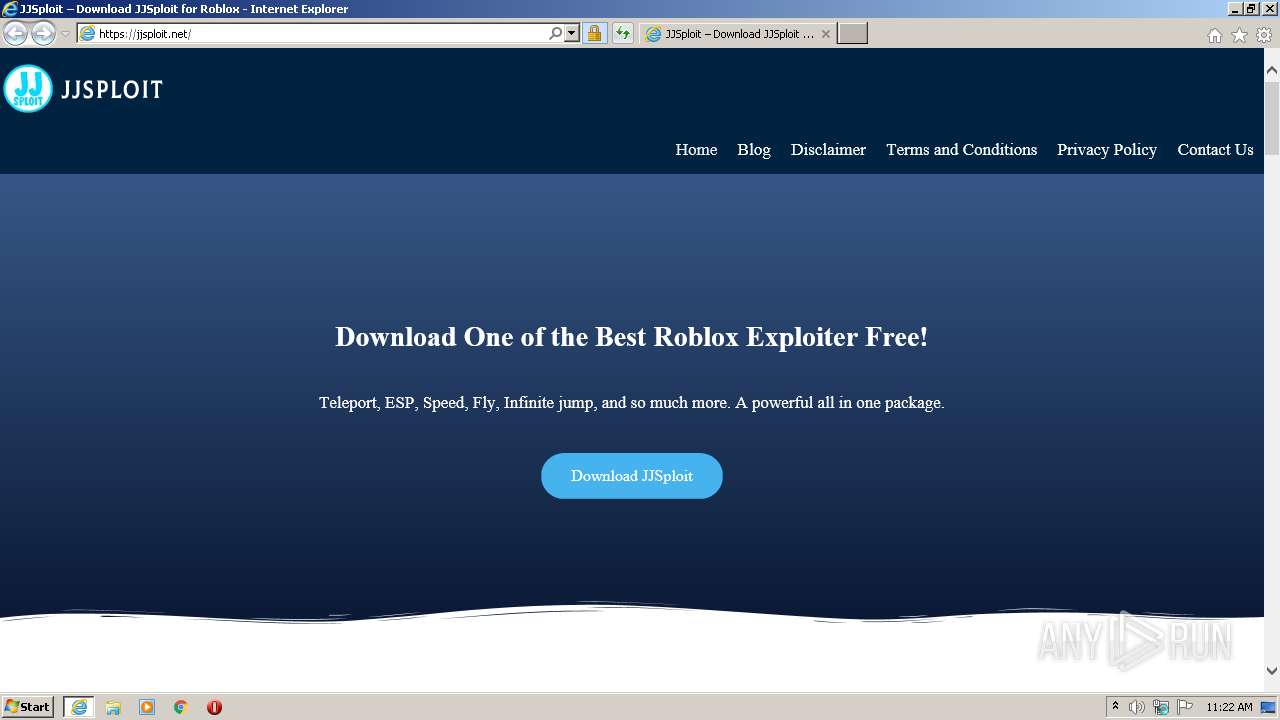Click the show desktop icon in tray
The height and width of the screenshot is (720, 1280).
[1269, 707]
